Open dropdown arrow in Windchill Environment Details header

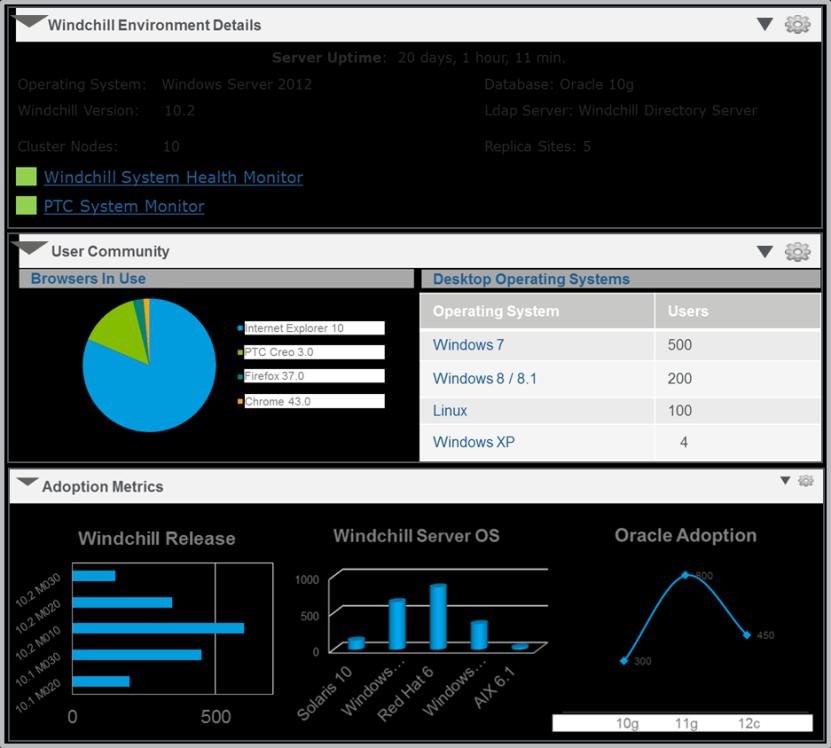[x=765, y=24]
